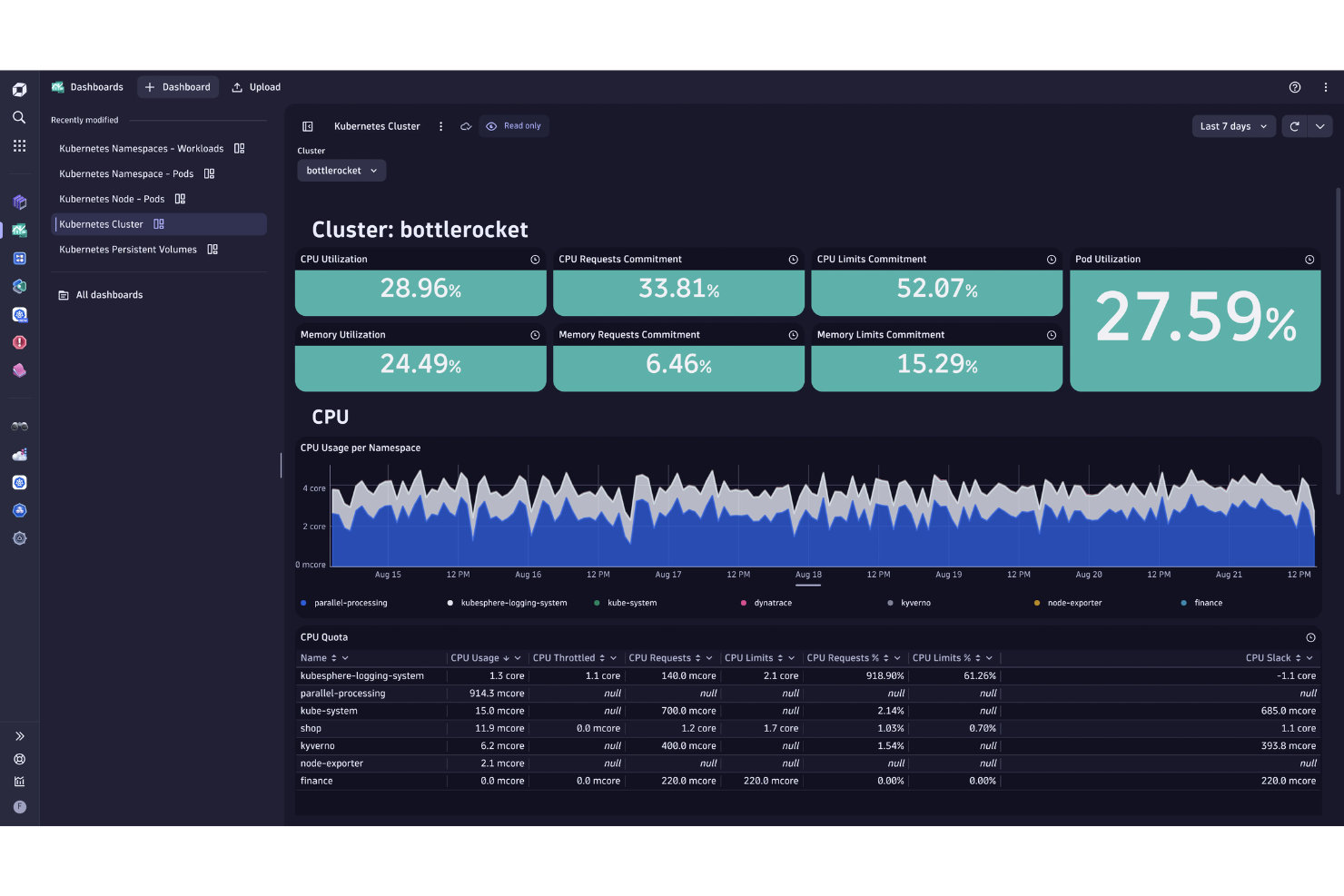Image resolution: width=1344 pixels, height=896 pixels.
Task: Click the finance legend color dot
Action: point(1183,603)
